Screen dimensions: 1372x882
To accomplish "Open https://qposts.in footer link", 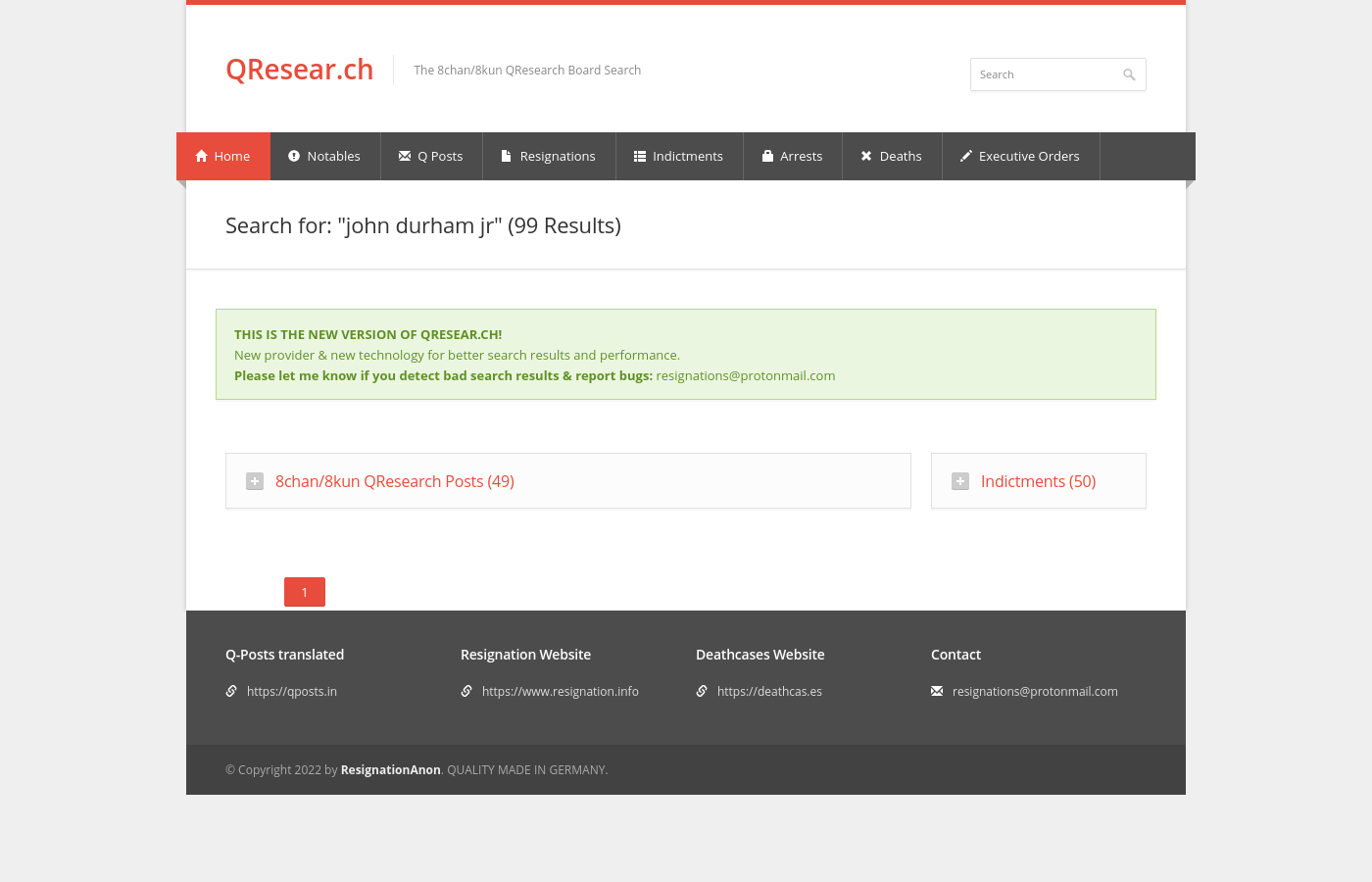I will click(292, 691).
